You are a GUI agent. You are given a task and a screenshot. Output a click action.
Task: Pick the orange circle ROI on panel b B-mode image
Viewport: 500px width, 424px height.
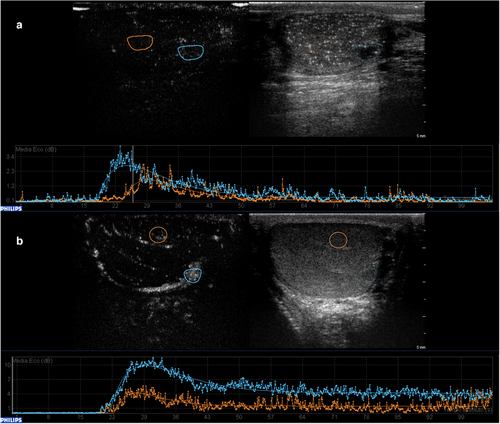pyautogui.click(x=338, y=240)
